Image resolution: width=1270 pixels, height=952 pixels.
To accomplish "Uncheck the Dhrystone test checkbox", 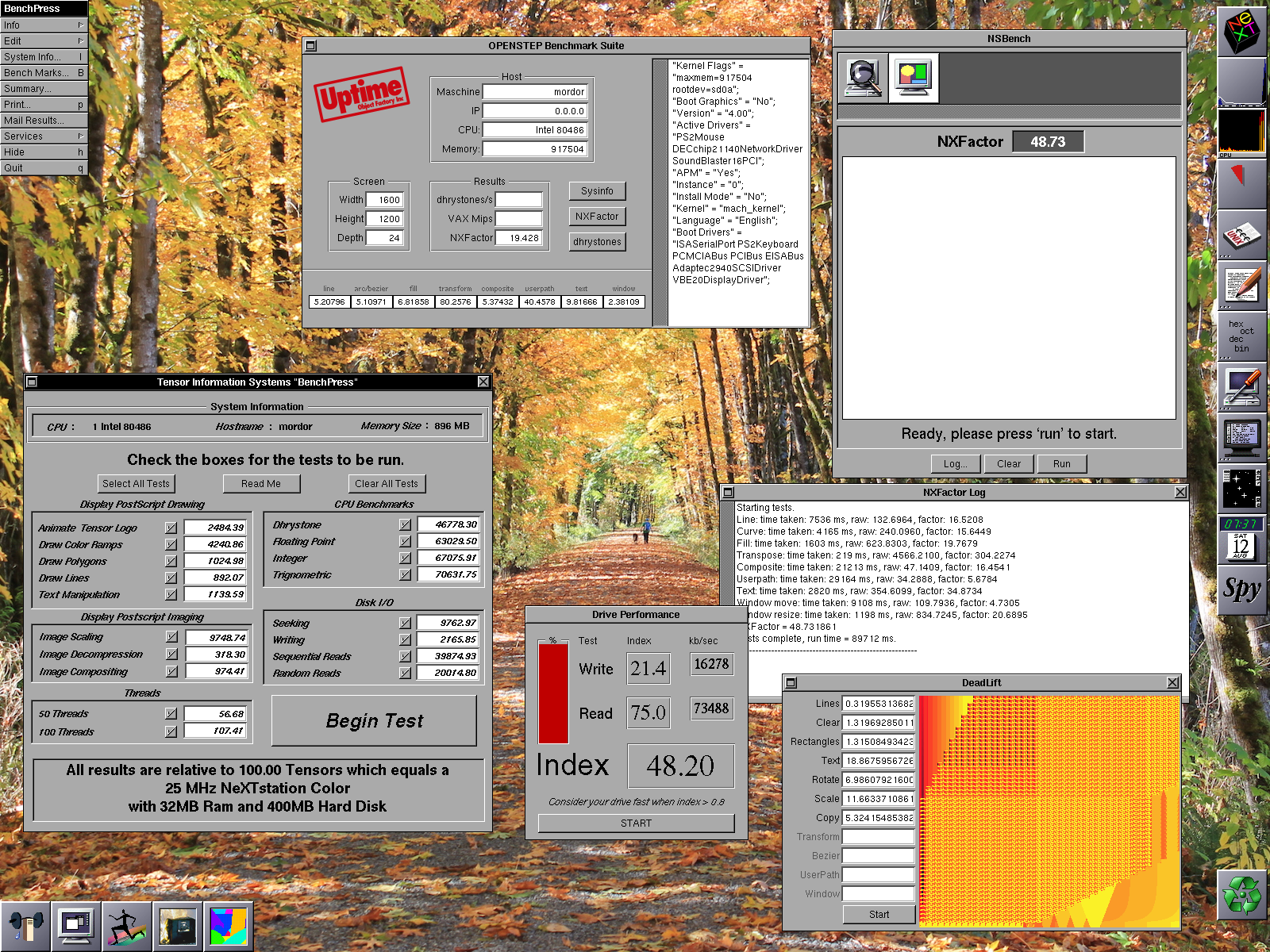I will click(x=405, y=524).
